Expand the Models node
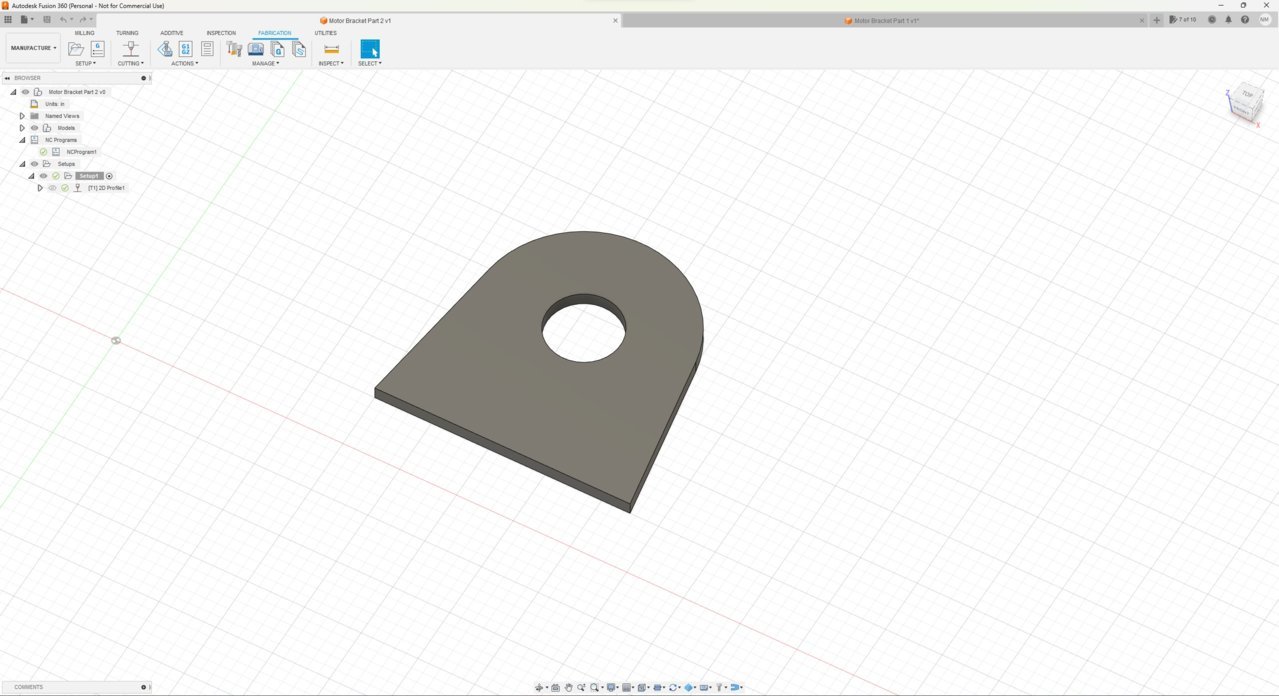Image resolution: width=1279 pixels, height=696 pixels. pyautogui.click(x=22, y=128)
